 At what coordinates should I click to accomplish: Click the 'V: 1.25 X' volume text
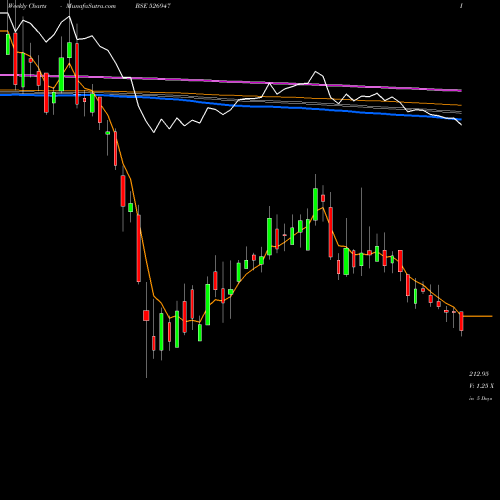click(x=482, y=386)
